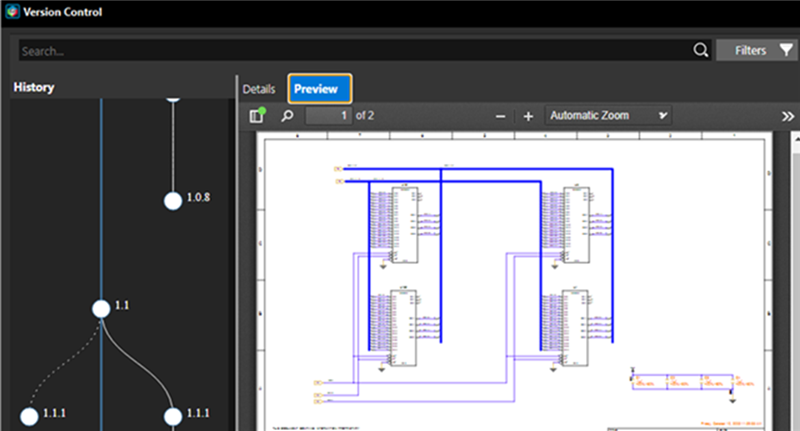This screenshot has width=800, height=431.
Task: Open the Filters dropdown button
Action: tap(756, 50)
